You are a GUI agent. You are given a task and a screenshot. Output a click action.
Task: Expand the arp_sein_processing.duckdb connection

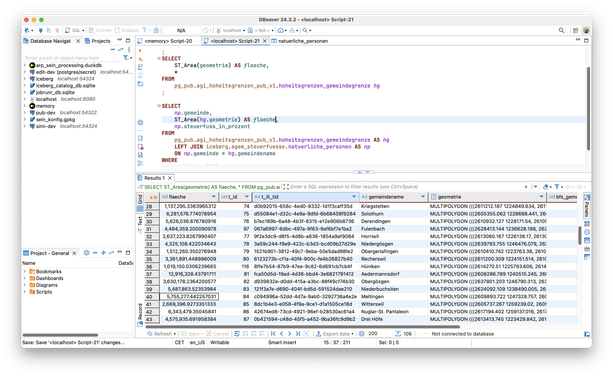[25, 65]
